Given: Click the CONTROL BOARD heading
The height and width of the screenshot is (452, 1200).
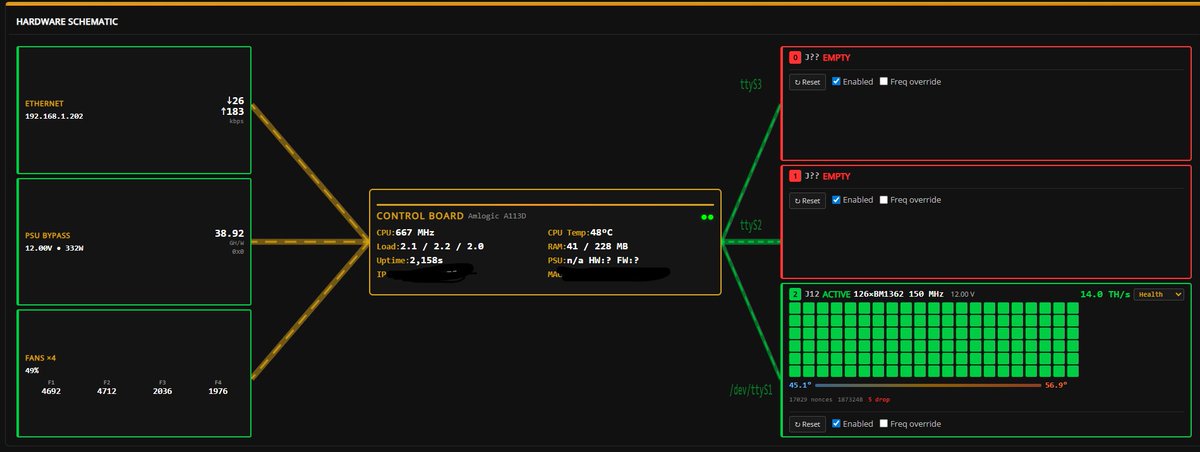Looking at the screenshot, I should [x=420, y=216].
